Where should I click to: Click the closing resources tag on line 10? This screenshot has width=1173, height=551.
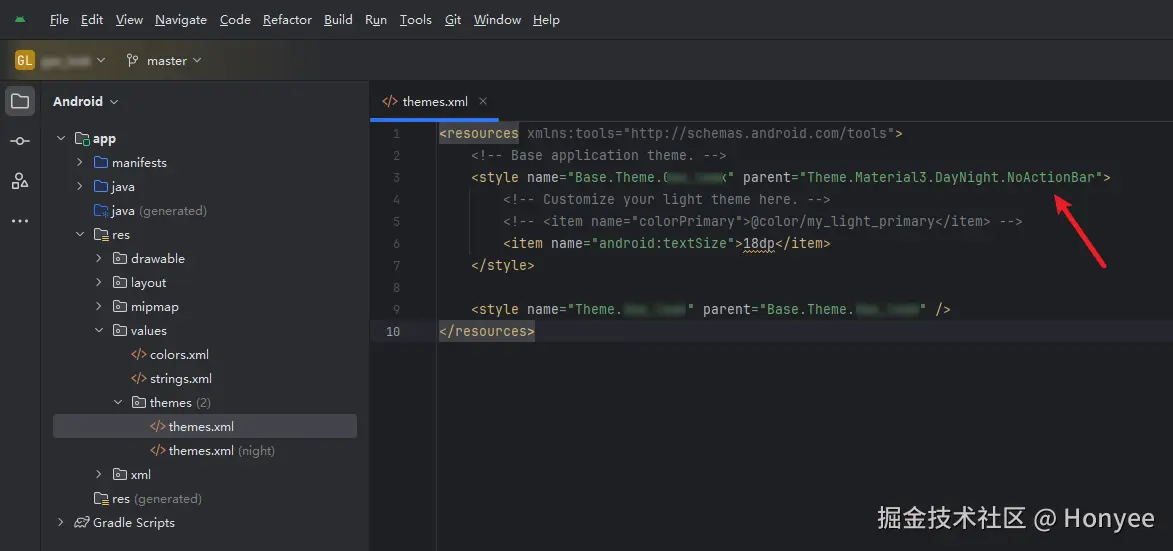(x=487, y=331)
